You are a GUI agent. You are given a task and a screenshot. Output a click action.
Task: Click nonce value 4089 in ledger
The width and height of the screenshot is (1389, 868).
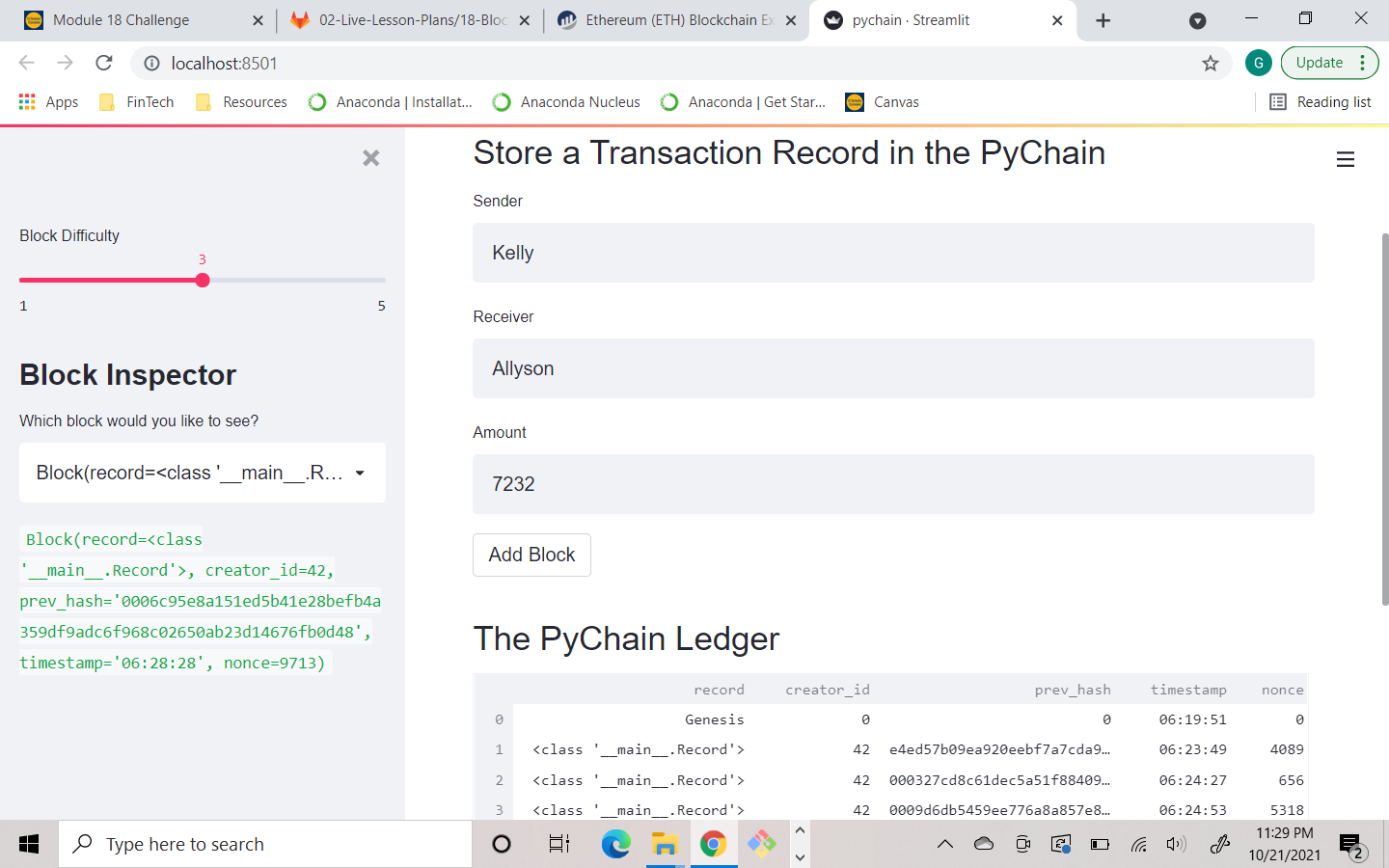[x=1287, y=749]
